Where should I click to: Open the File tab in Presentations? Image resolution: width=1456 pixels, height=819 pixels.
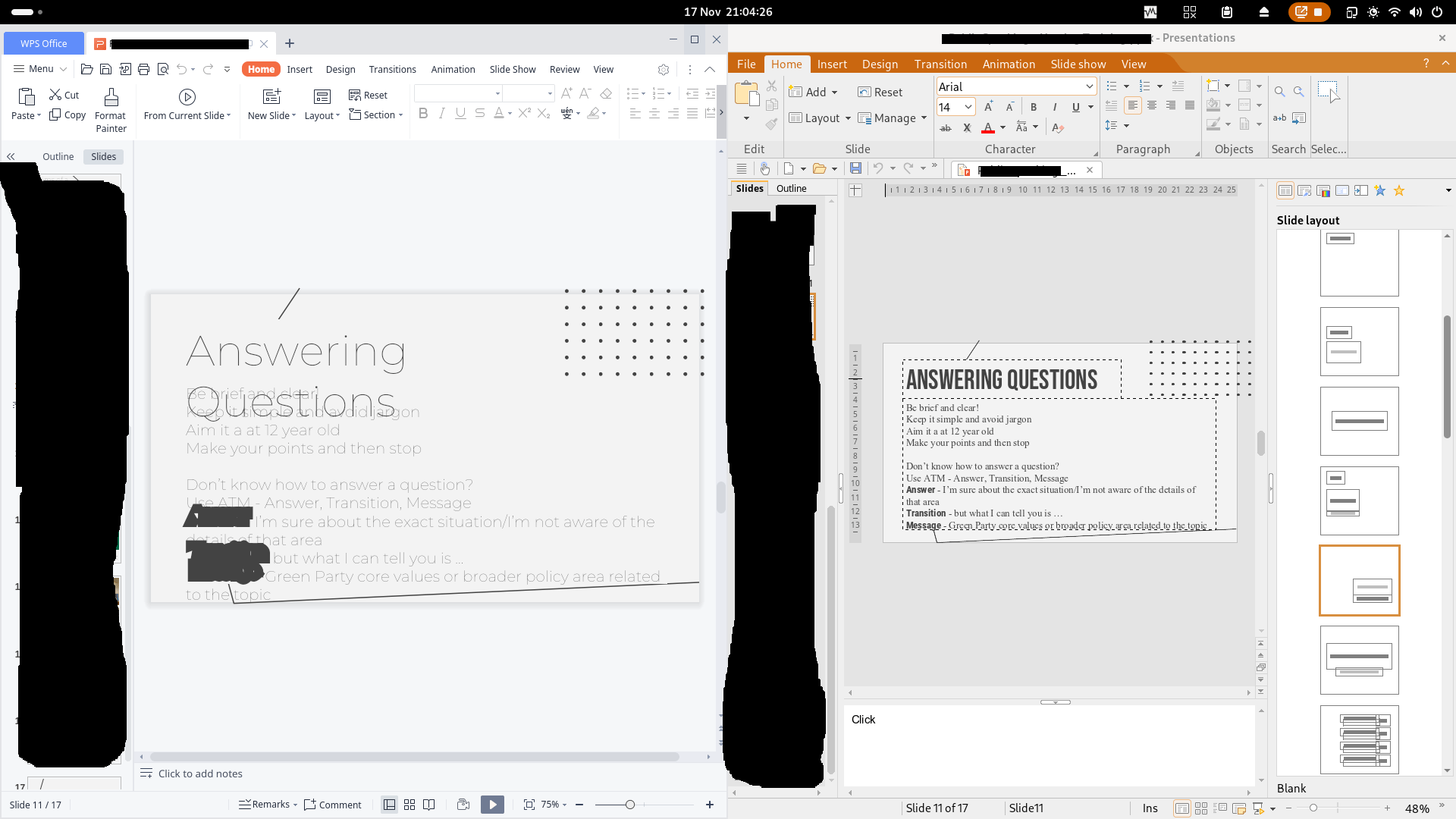(x=746, y=64)
